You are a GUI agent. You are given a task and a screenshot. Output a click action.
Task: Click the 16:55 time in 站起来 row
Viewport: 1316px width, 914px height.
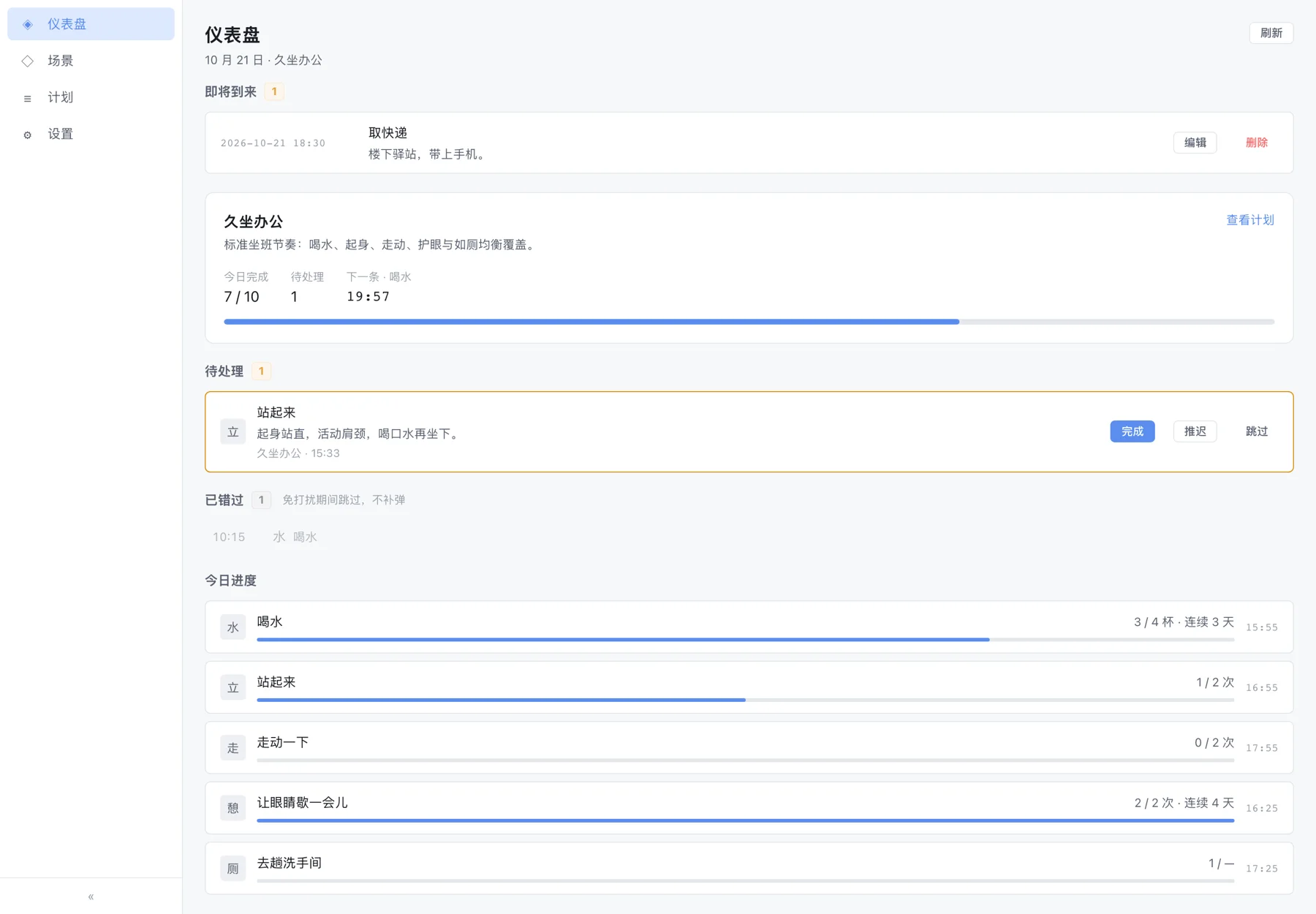1262,688
